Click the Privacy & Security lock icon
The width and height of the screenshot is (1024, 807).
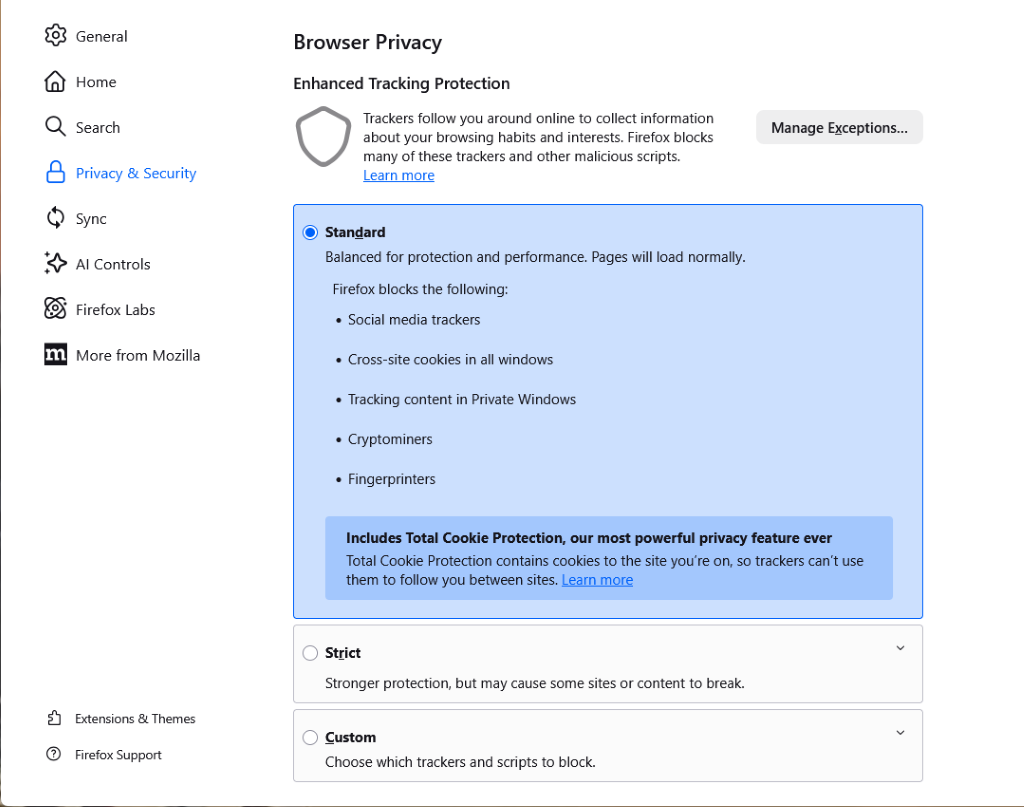(56, 172)
